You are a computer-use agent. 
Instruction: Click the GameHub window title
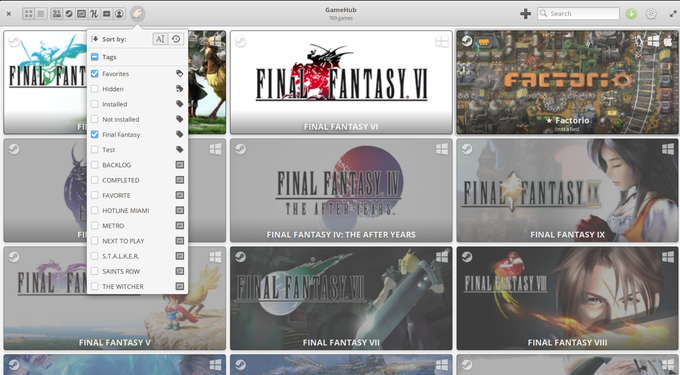[341, 10]
